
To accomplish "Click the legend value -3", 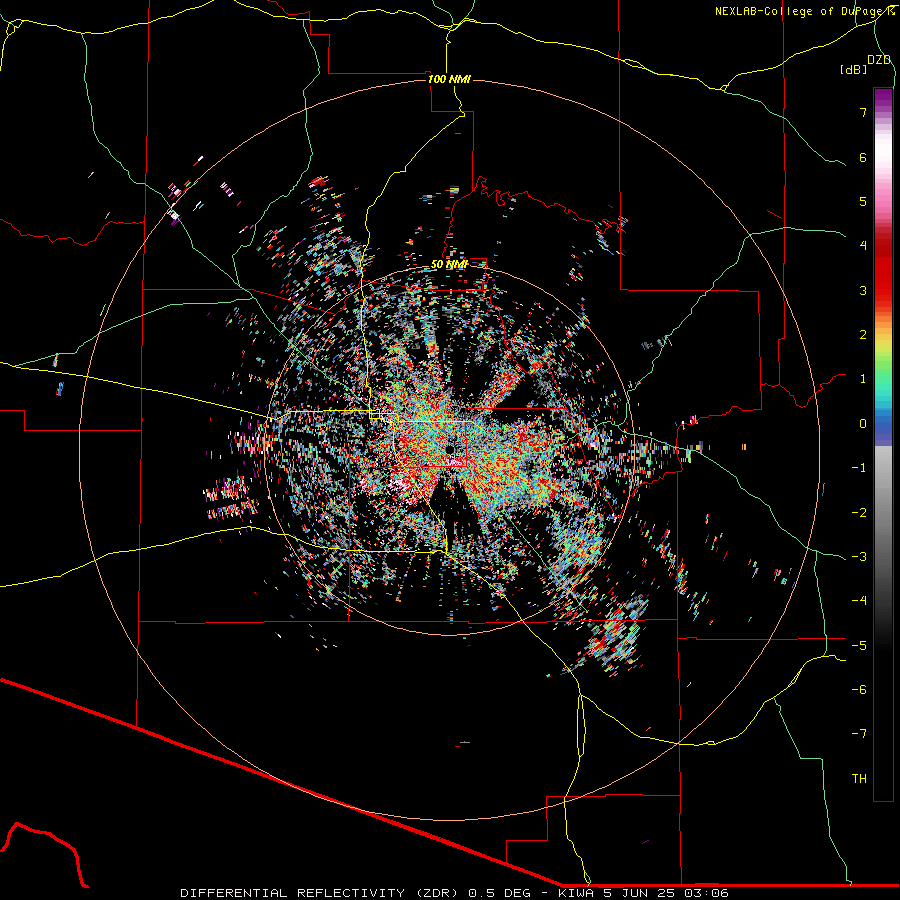I will 859,557.
